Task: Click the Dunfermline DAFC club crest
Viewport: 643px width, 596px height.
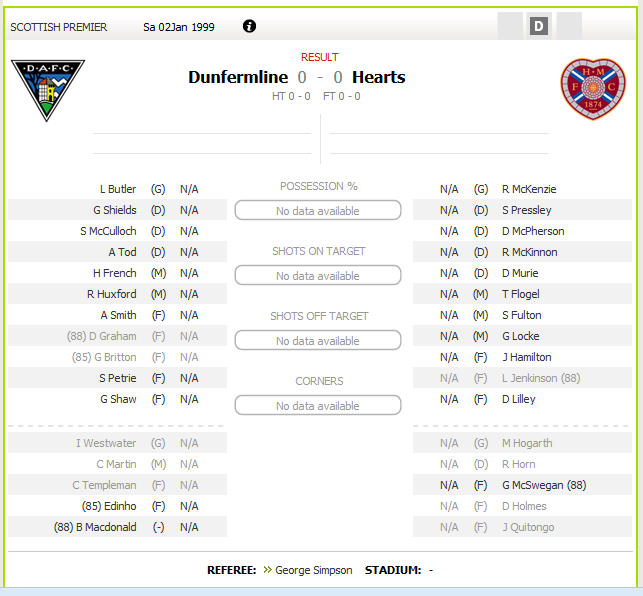Action: click(x=48, y=90)
